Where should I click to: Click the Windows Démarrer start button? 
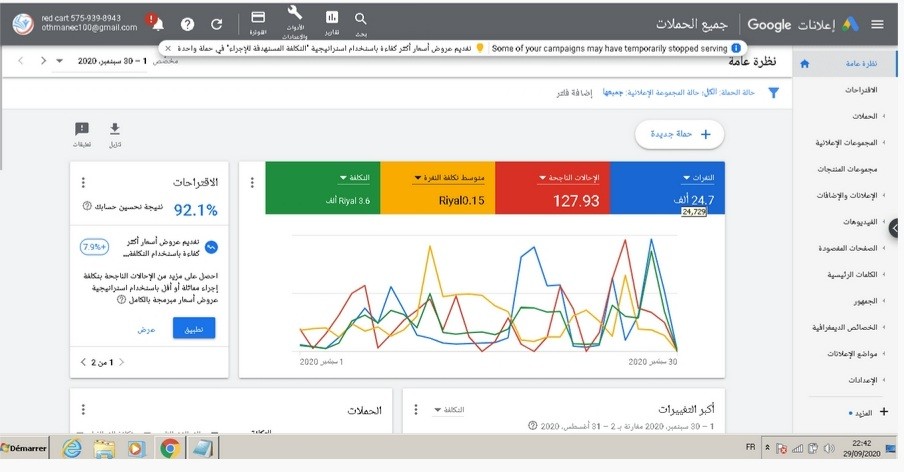24,448
